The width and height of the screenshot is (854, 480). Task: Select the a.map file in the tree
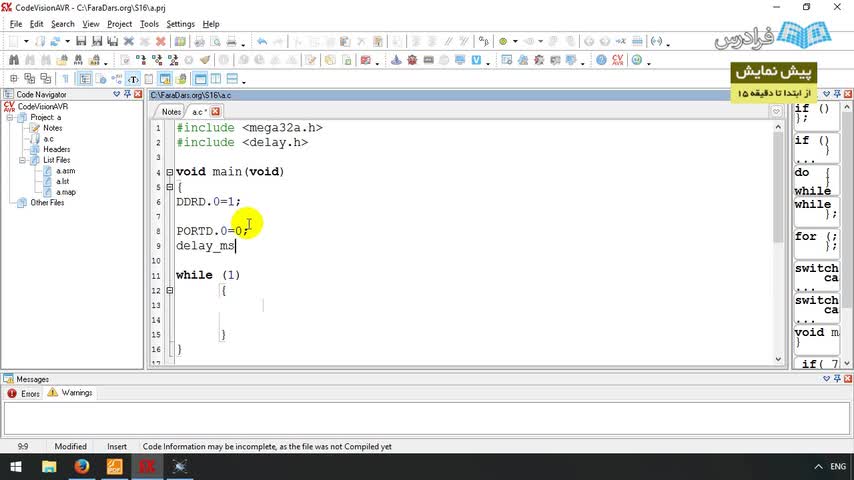66,192
